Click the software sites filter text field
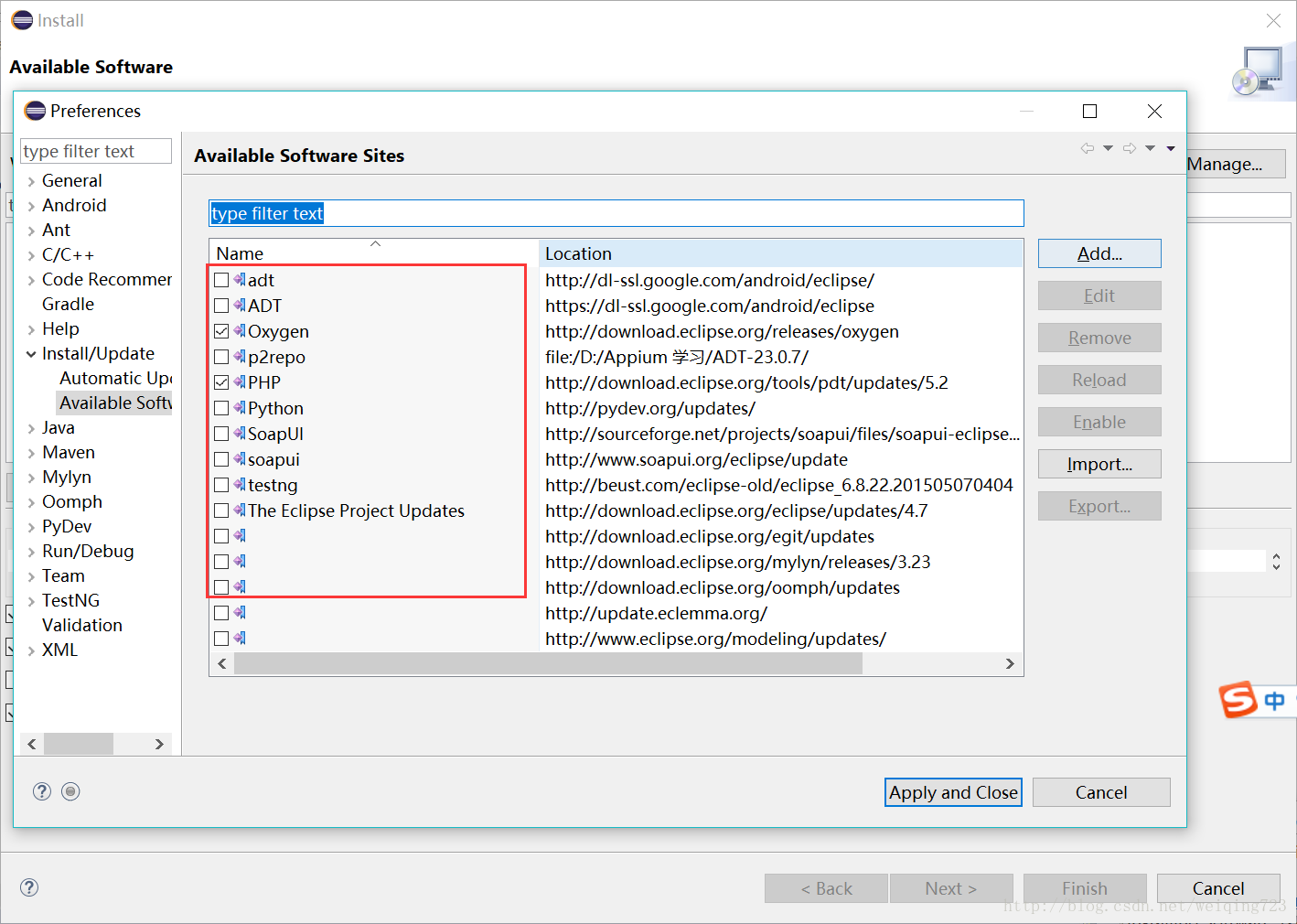Screen dimensions: 1297x924 click(x=616, y=213)
